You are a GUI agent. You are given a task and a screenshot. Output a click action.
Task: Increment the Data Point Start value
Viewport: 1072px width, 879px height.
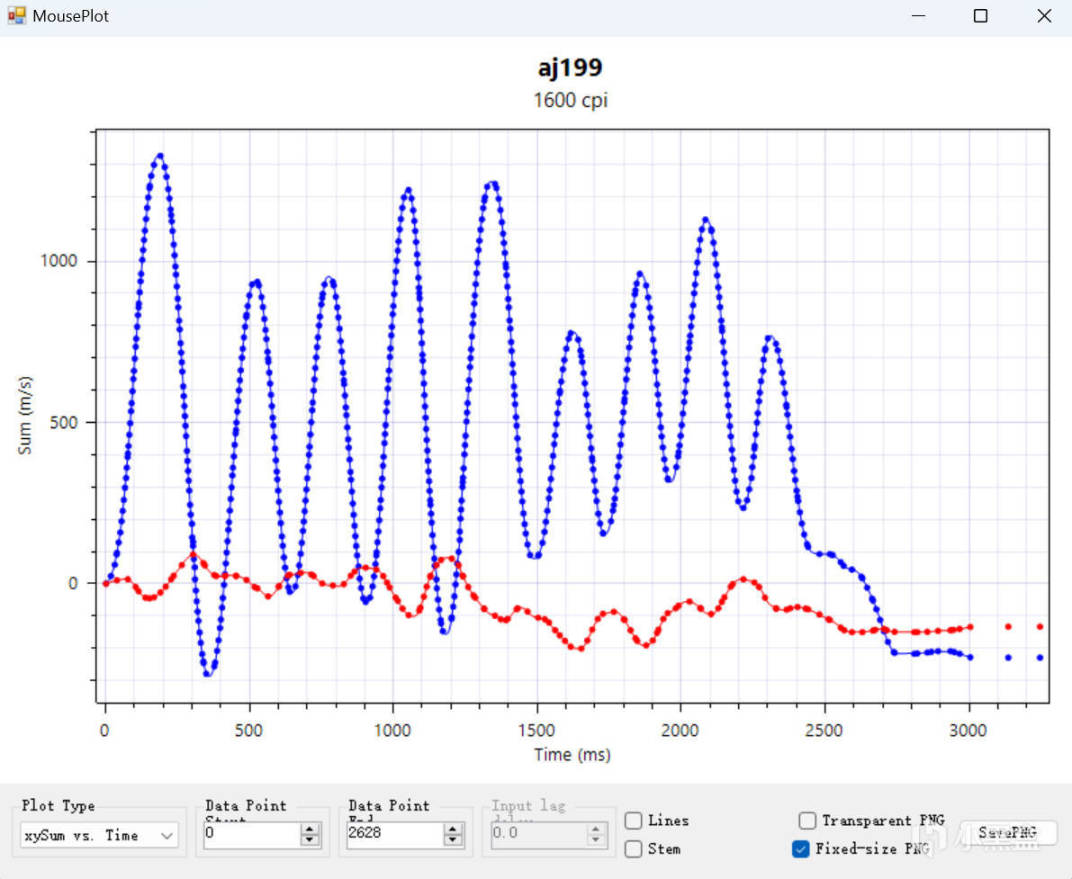pyautogui.click(x=310, y=829)
